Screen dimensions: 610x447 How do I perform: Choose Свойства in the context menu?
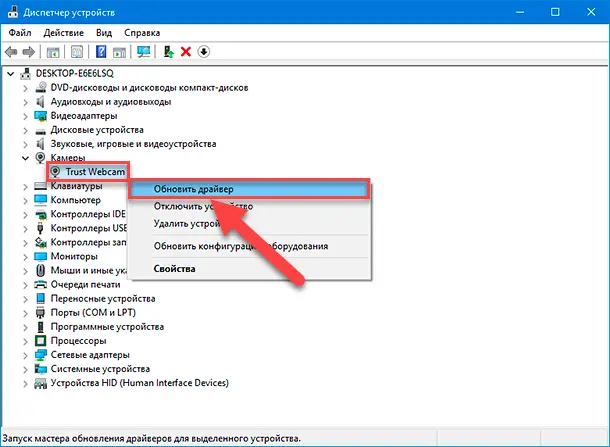pos(175,268)
